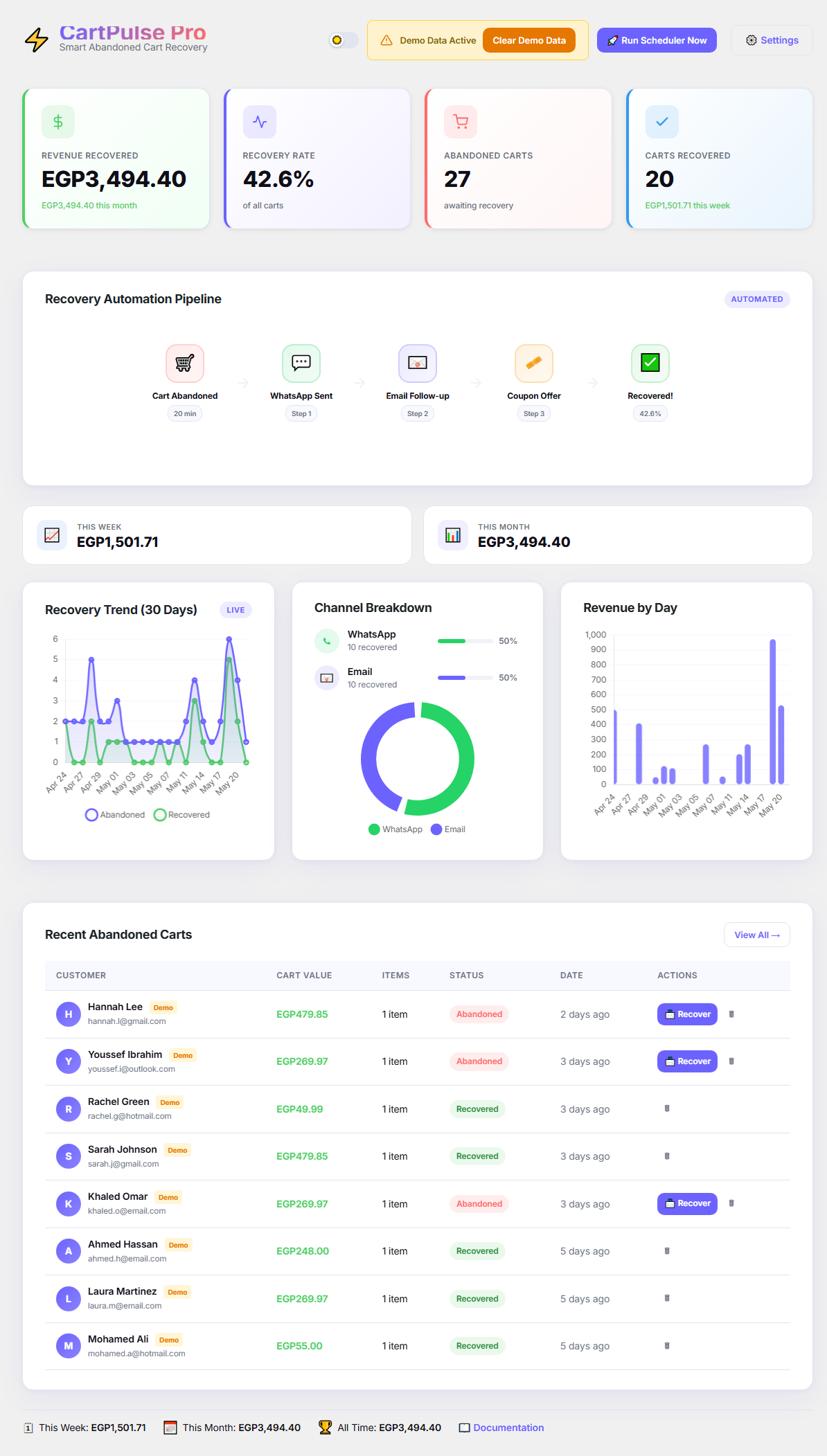827x1456 pixels.
Task: Click Hannah Lee's H avatar
Action: (69, 1014)
